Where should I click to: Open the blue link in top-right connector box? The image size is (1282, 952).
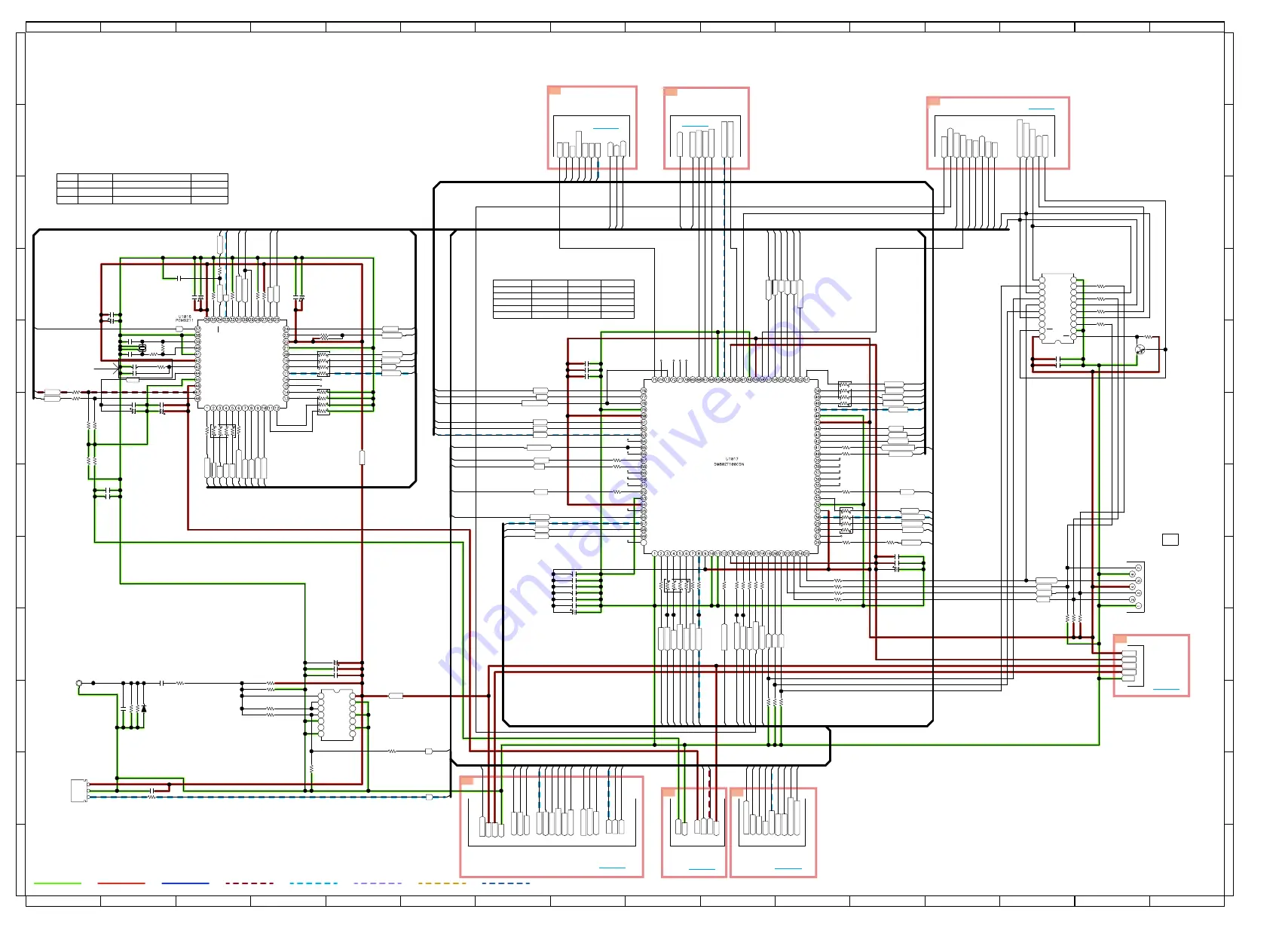point(1042,109)
